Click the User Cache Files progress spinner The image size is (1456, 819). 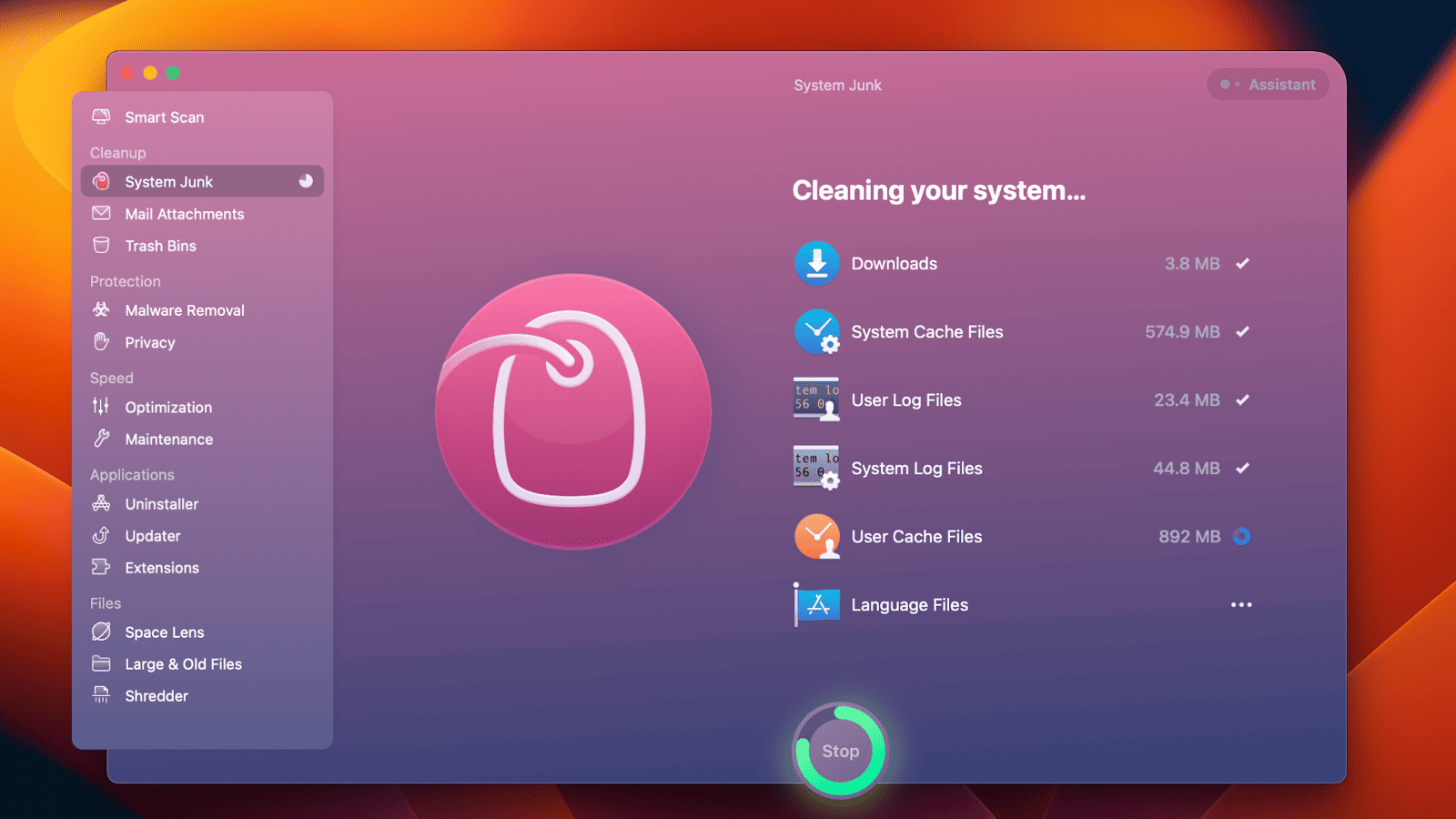[1240, 536]
